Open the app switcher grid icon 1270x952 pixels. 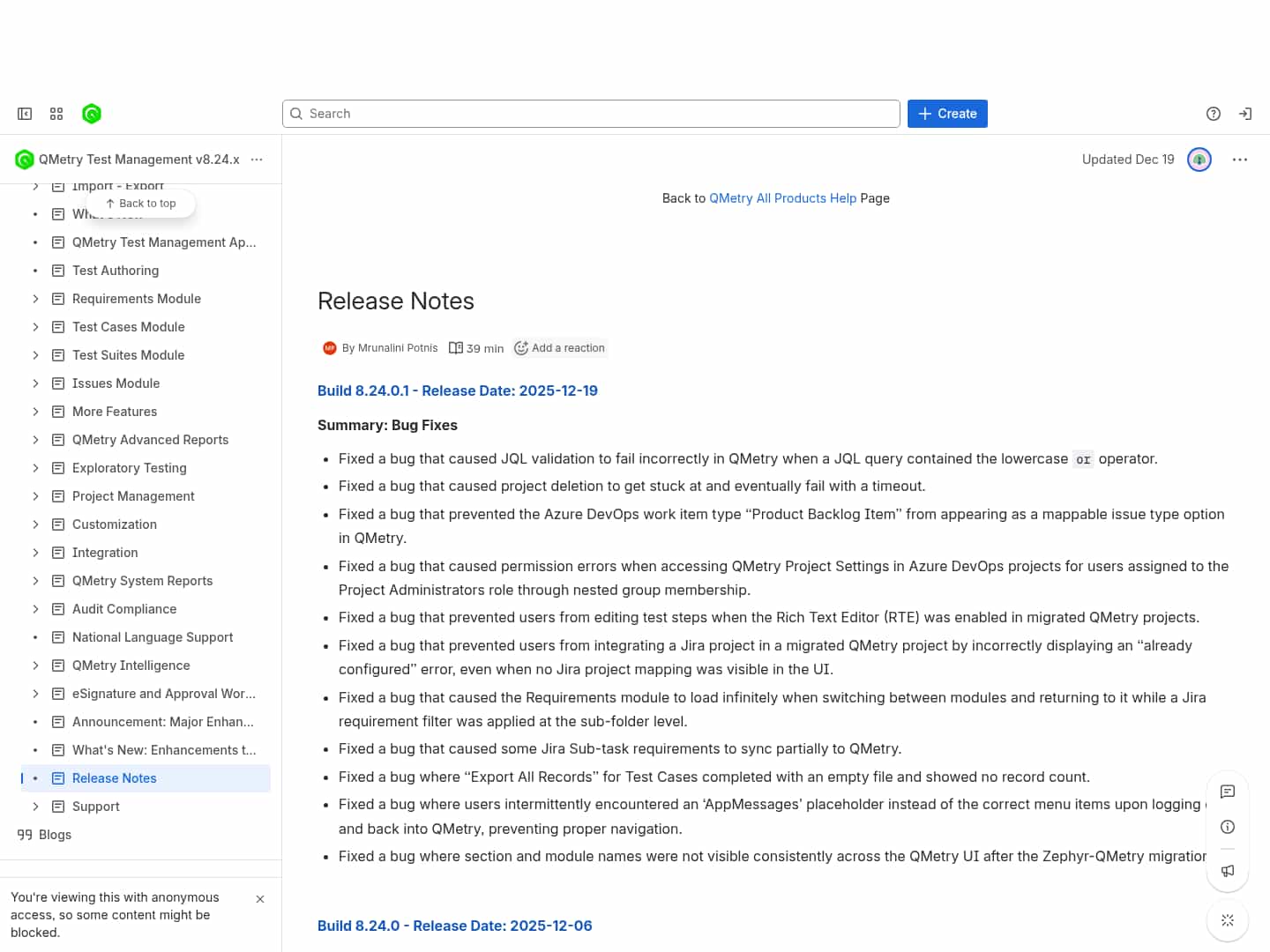(x=56, y=114)
